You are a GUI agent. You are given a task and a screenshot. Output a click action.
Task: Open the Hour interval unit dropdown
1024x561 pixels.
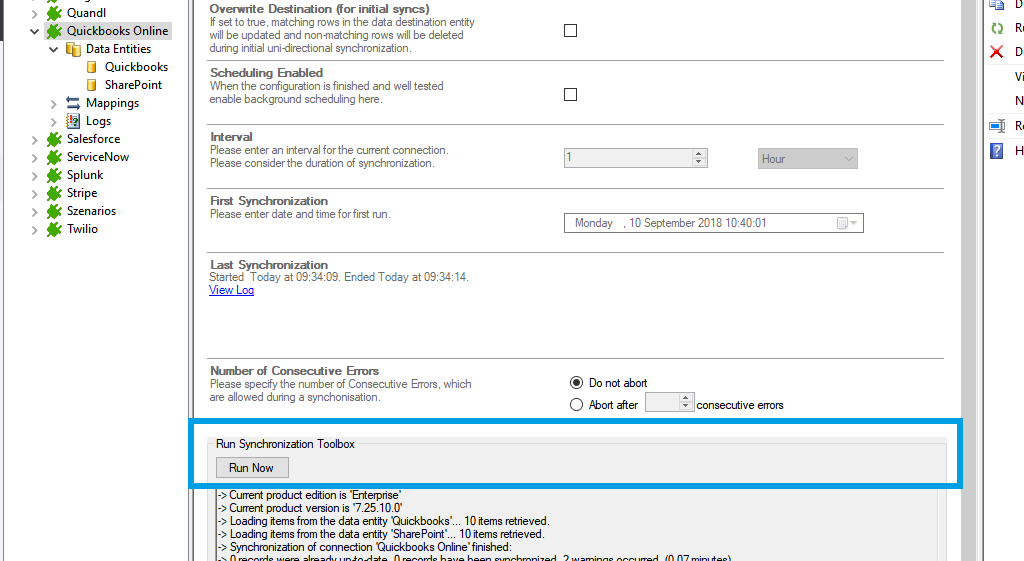(808, 159)
